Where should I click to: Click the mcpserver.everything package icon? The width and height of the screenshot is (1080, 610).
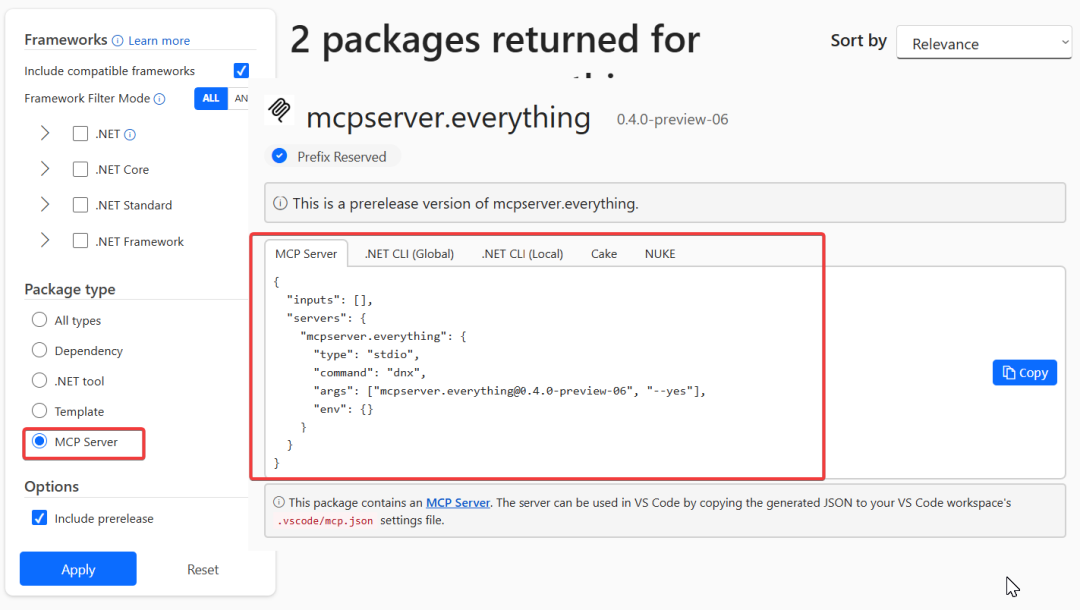tap(280, 109)
